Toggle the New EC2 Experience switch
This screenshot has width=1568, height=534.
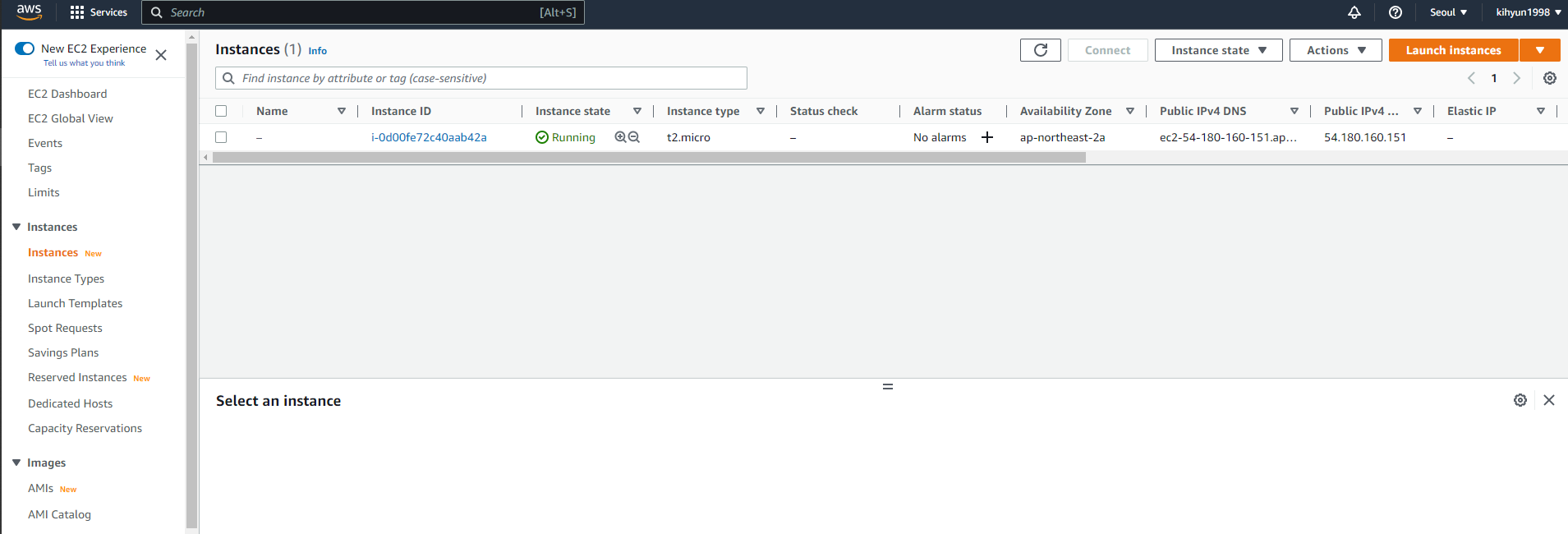pyautogui.click(x=25, y=48)
